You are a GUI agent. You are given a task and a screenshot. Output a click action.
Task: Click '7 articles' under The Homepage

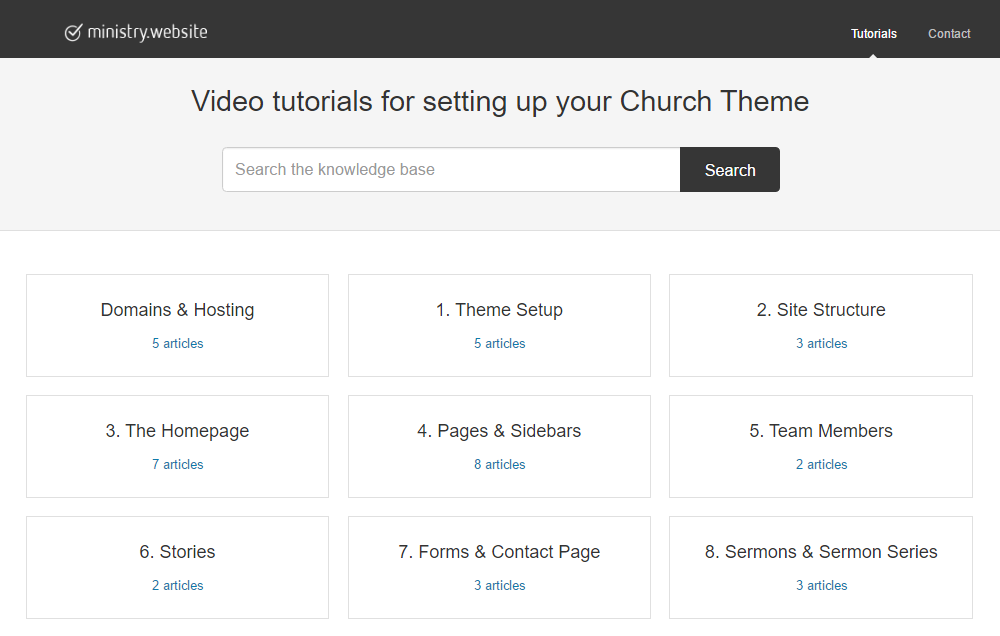(177, 465)
